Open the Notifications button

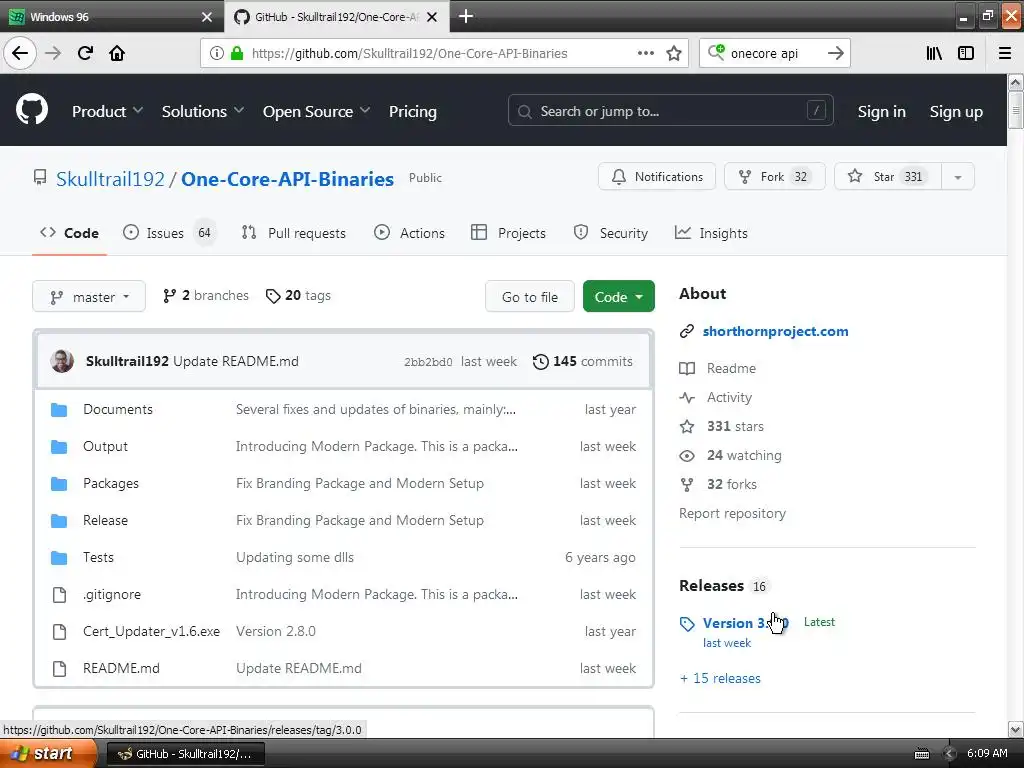657,176
